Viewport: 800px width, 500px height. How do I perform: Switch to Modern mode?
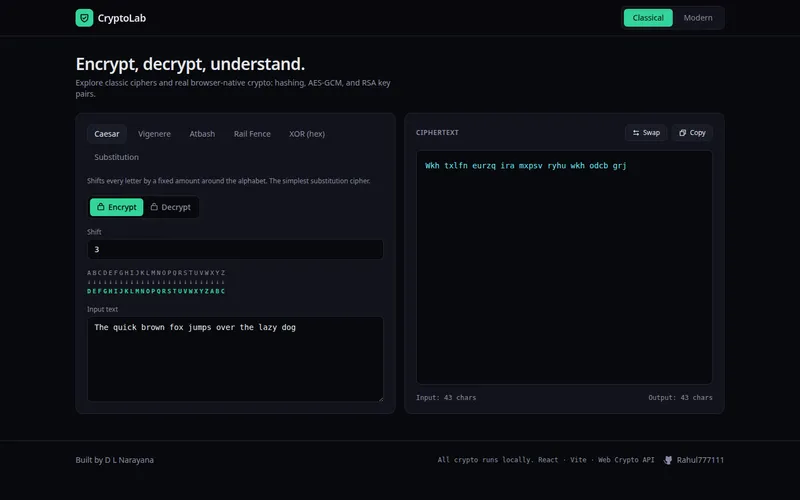[x=697, y=18]
